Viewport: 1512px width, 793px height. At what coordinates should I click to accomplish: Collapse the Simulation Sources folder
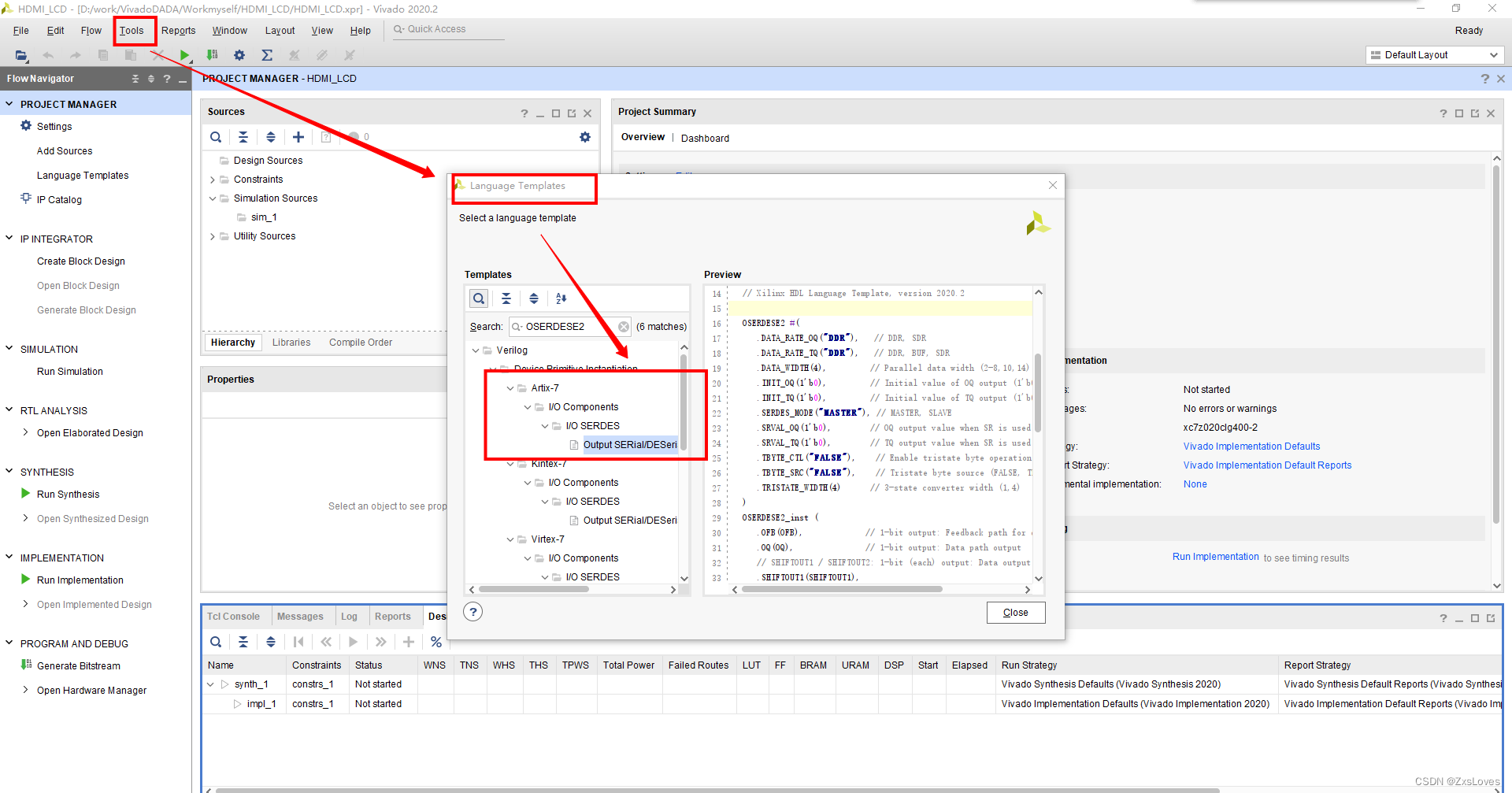(x=213, y=198)
